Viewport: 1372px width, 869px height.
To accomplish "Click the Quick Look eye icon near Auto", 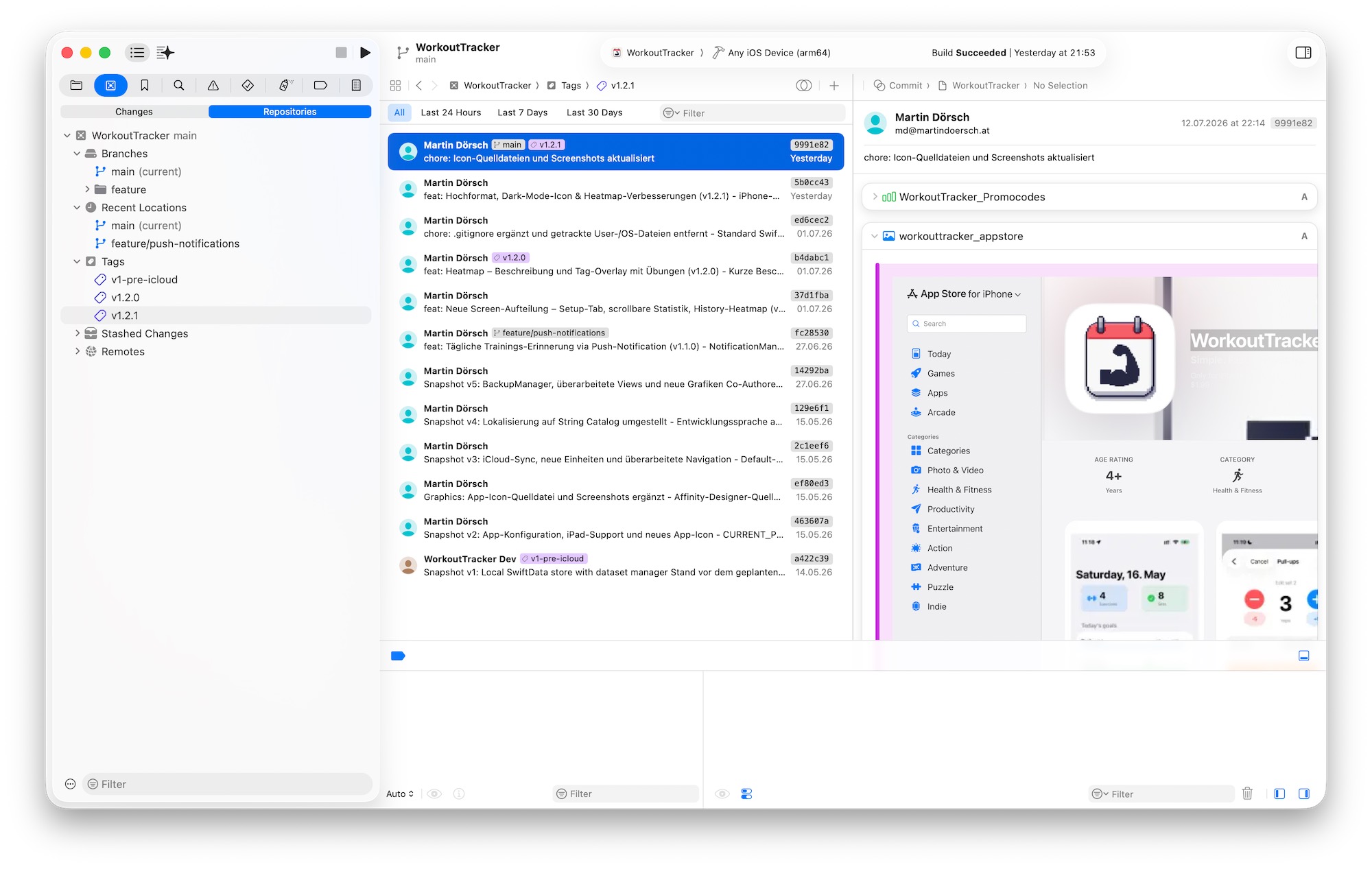I will click(434, 794).
